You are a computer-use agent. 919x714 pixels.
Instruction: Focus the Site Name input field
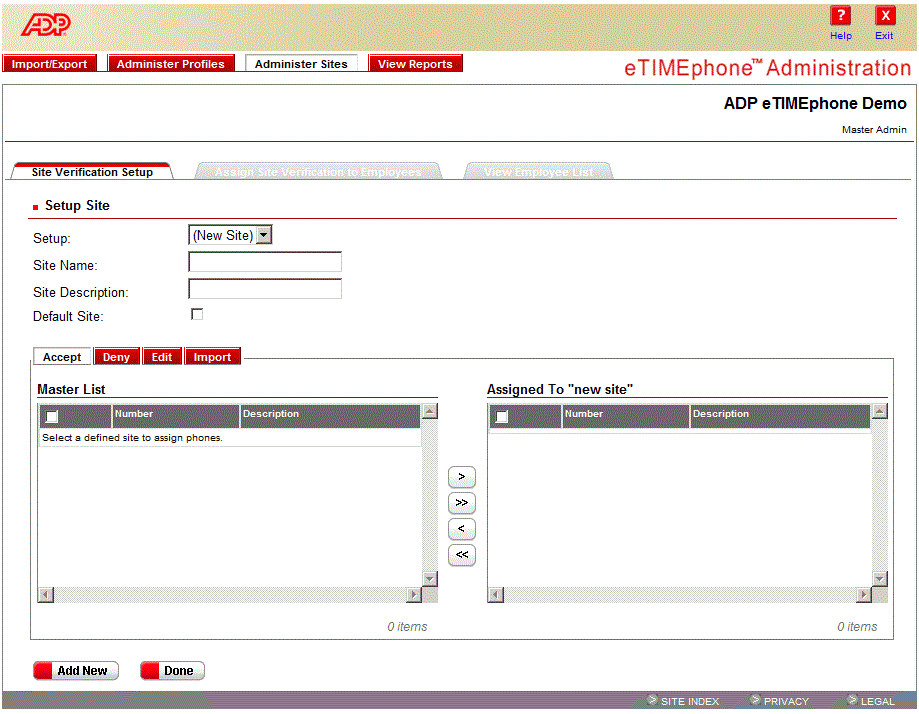click(265, 262)
